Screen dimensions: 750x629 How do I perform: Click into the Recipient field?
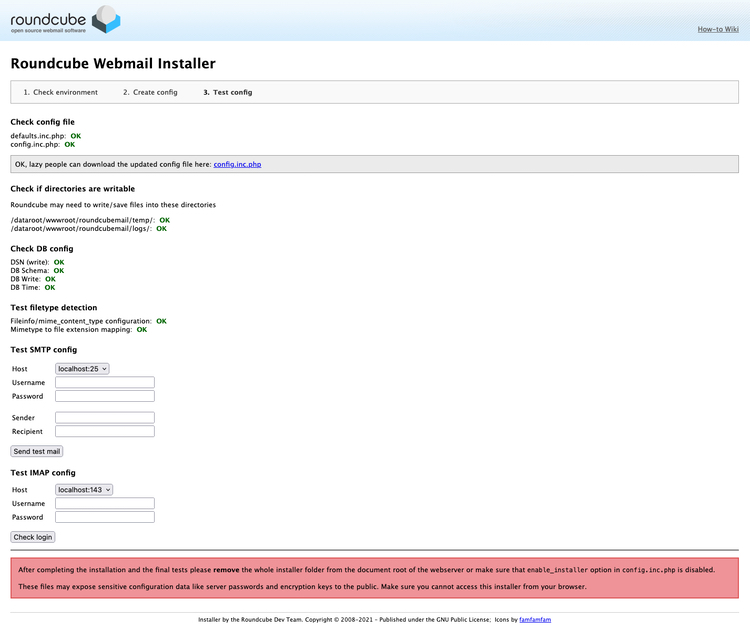105,431
